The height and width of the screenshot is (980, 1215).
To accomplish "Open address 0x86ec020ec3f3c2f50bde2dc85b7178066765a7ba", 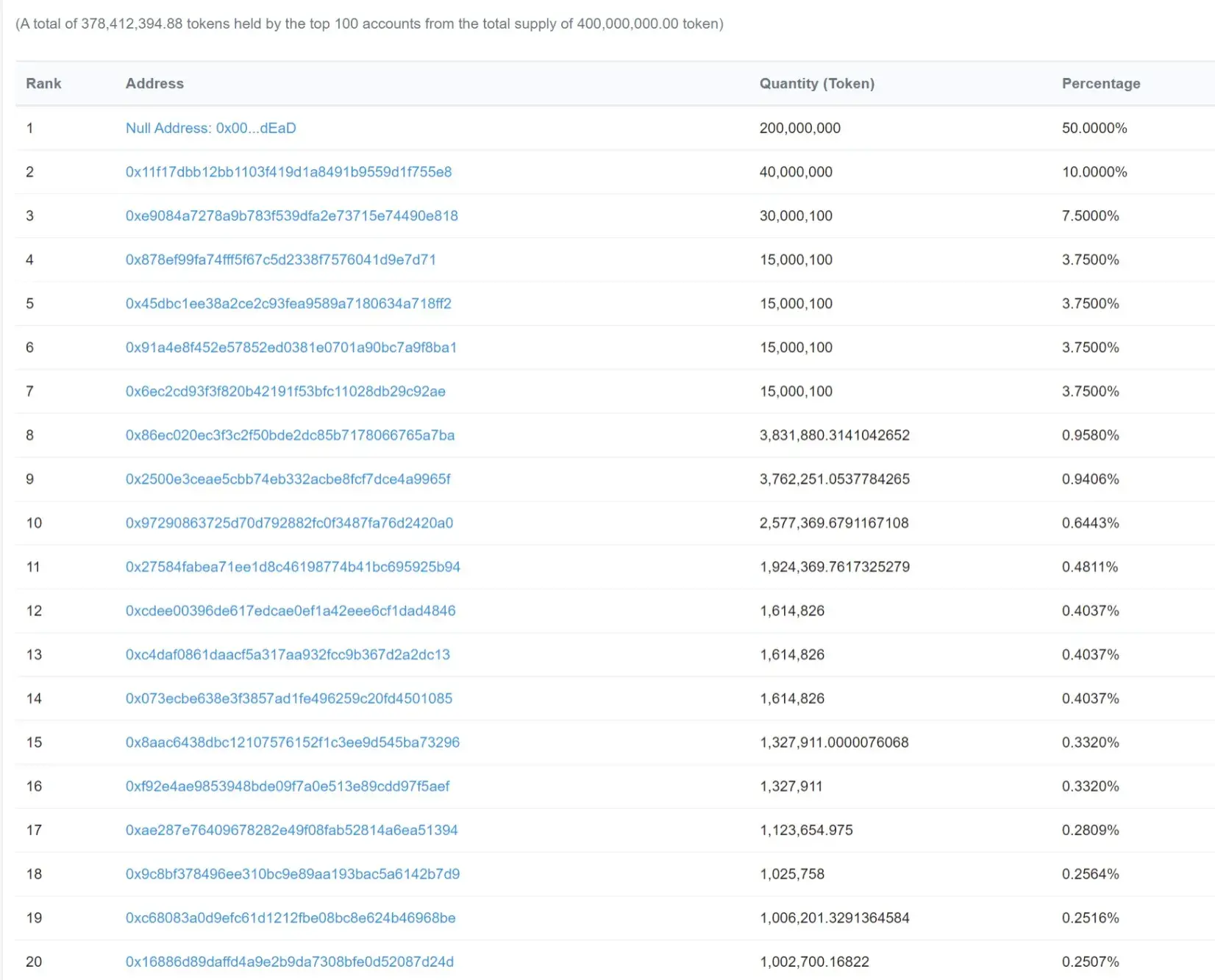I will tap(290, 435).
